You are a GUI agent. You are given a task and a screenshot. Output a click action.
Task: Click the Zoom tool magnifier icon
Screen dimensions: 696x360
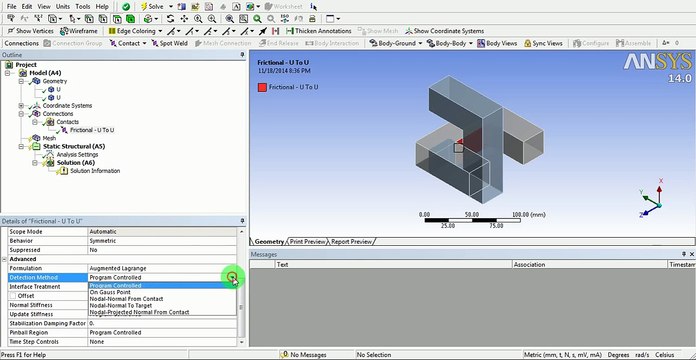[x=198, y=19]
